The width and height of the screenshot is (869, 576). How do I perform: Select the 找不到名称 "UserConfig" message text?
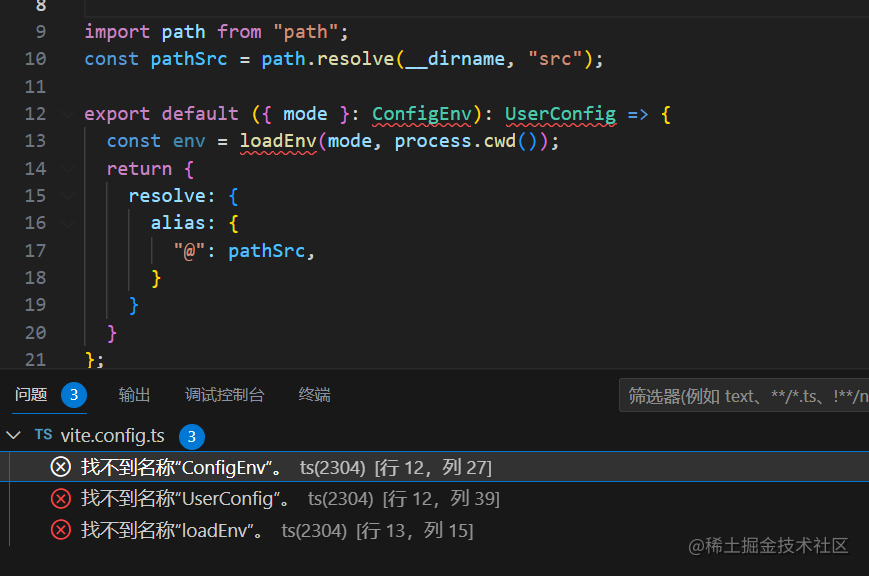185,498
